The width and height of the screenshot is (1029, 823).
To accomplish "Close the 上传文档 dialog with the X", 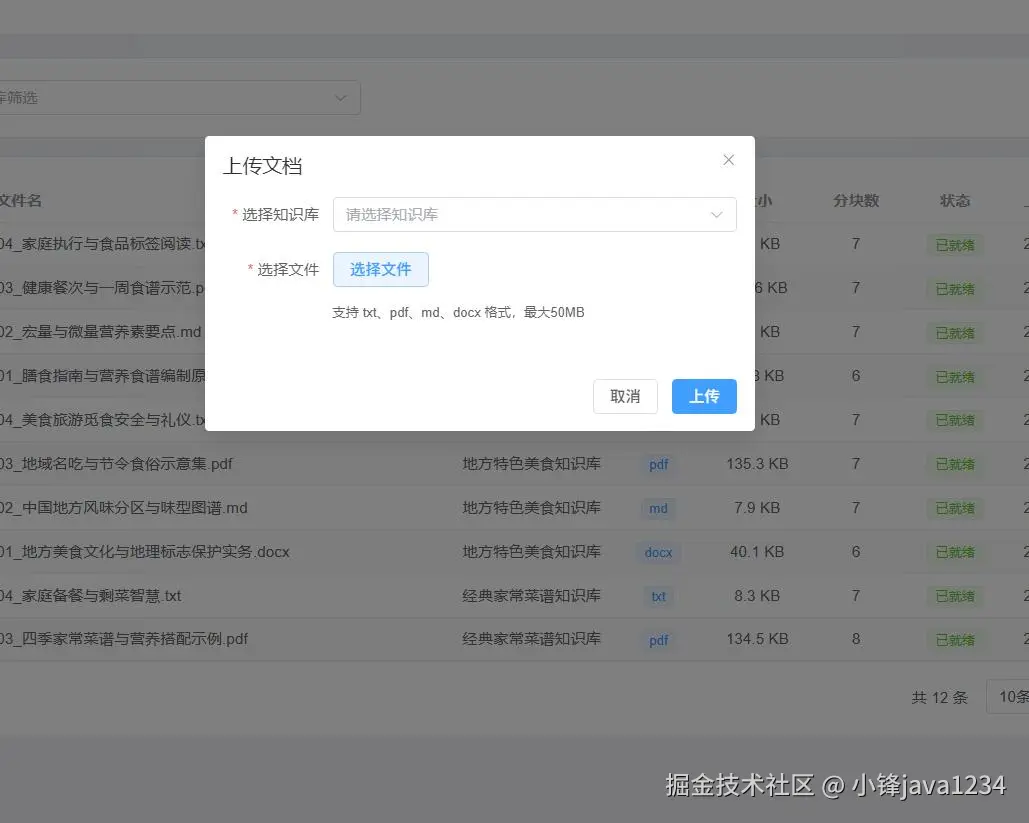I will [728, 160].
